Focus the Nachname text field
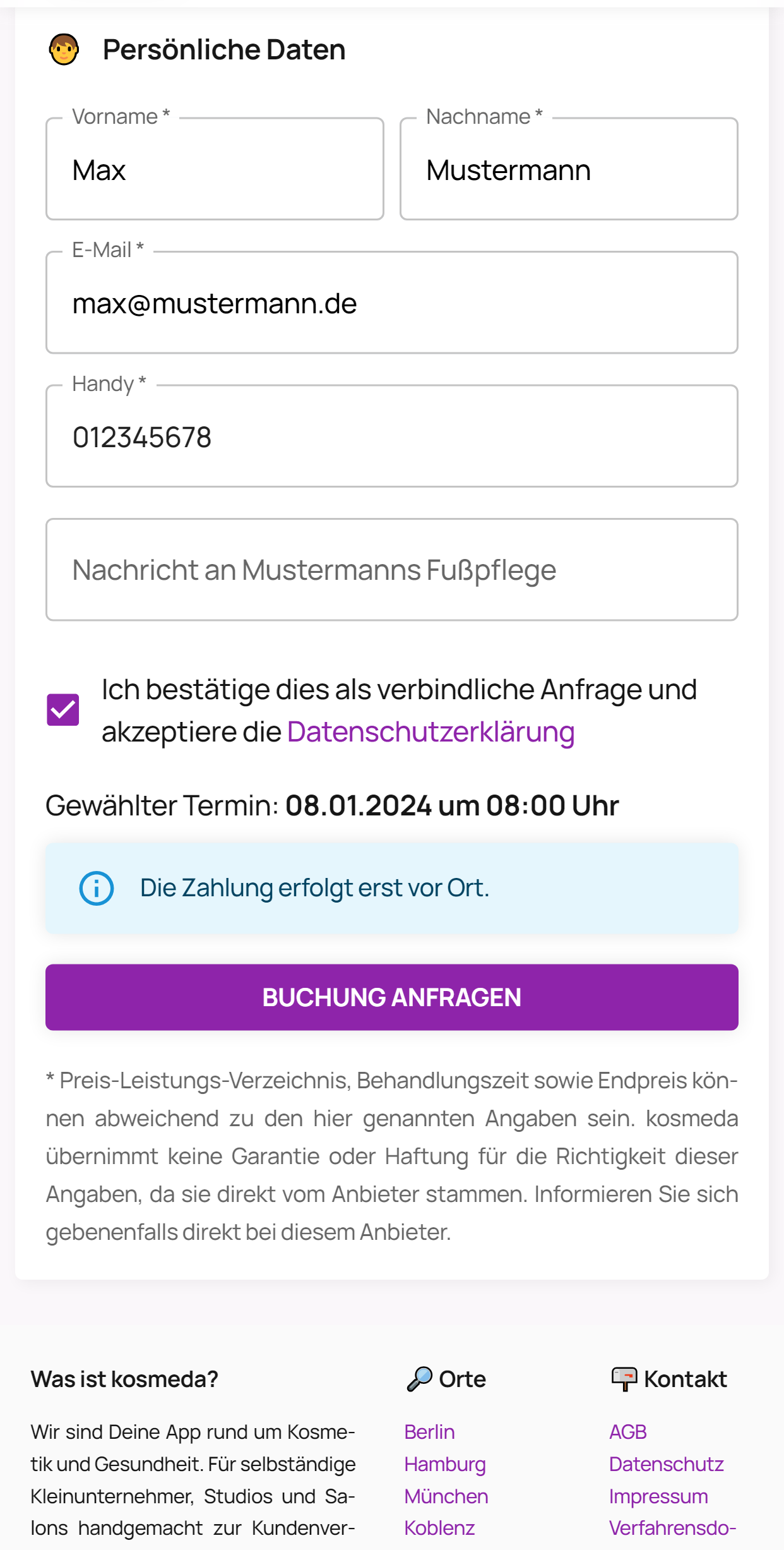This screenshot has width=784, height=1550. coord(568,170)
